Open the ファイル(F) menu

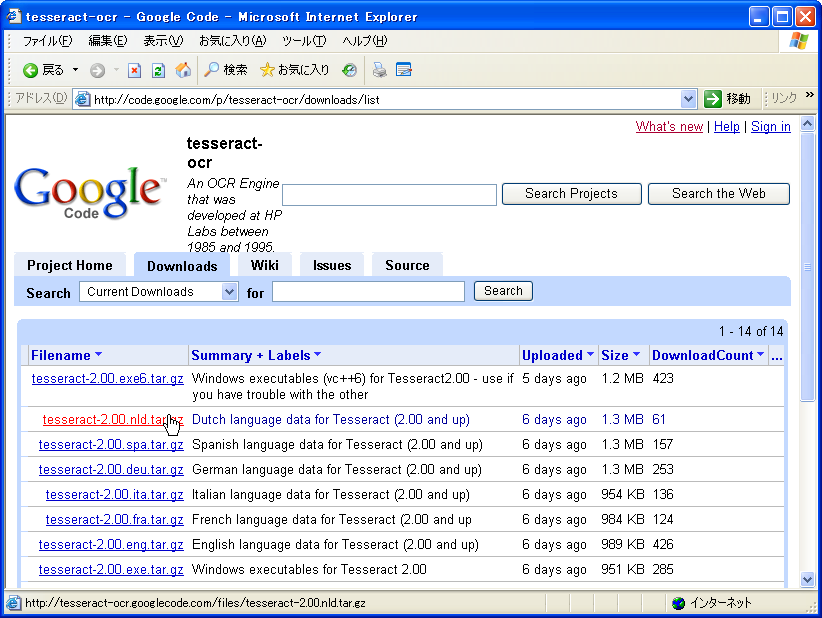pos(47,40)
